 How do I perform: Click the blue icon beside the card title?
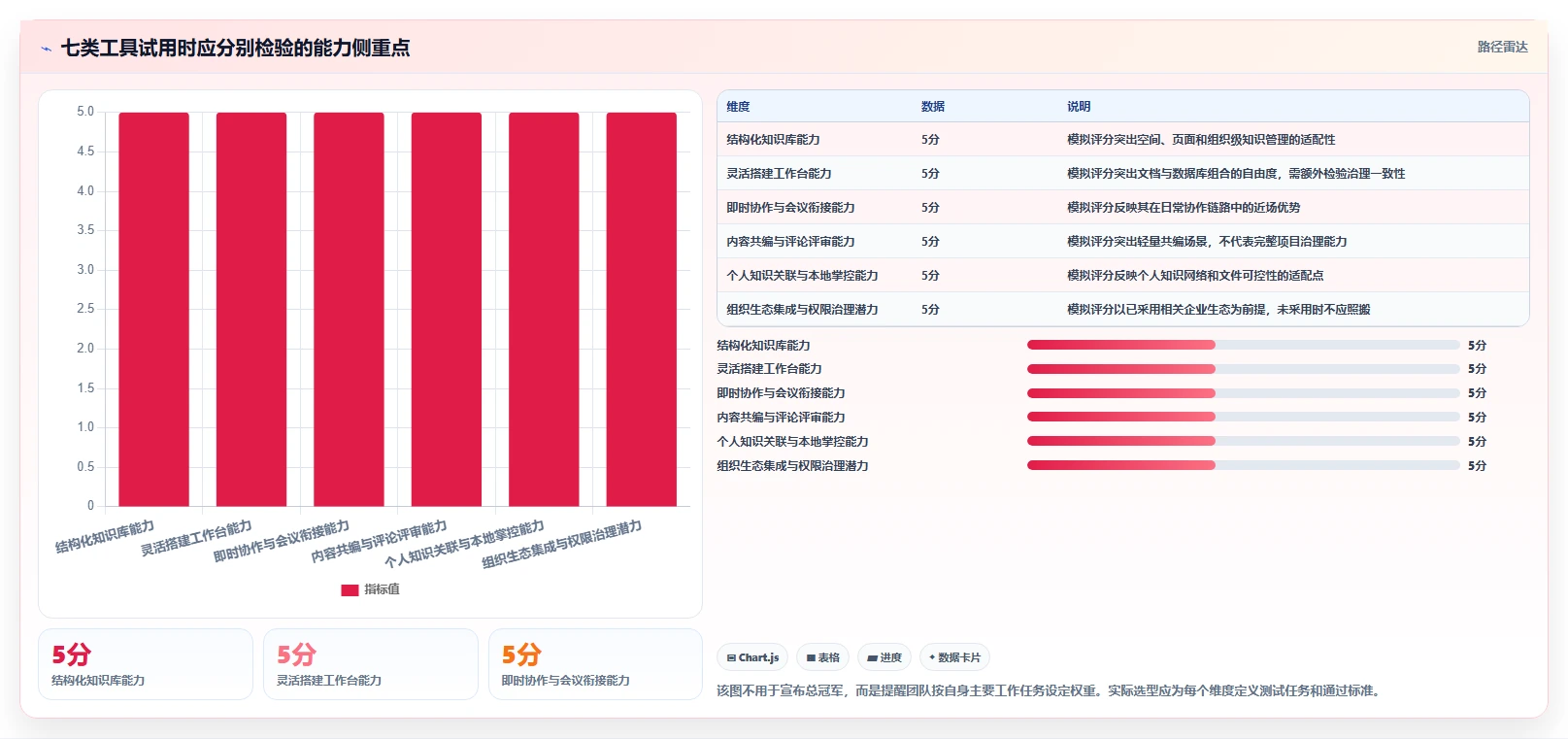pos(46,49)
